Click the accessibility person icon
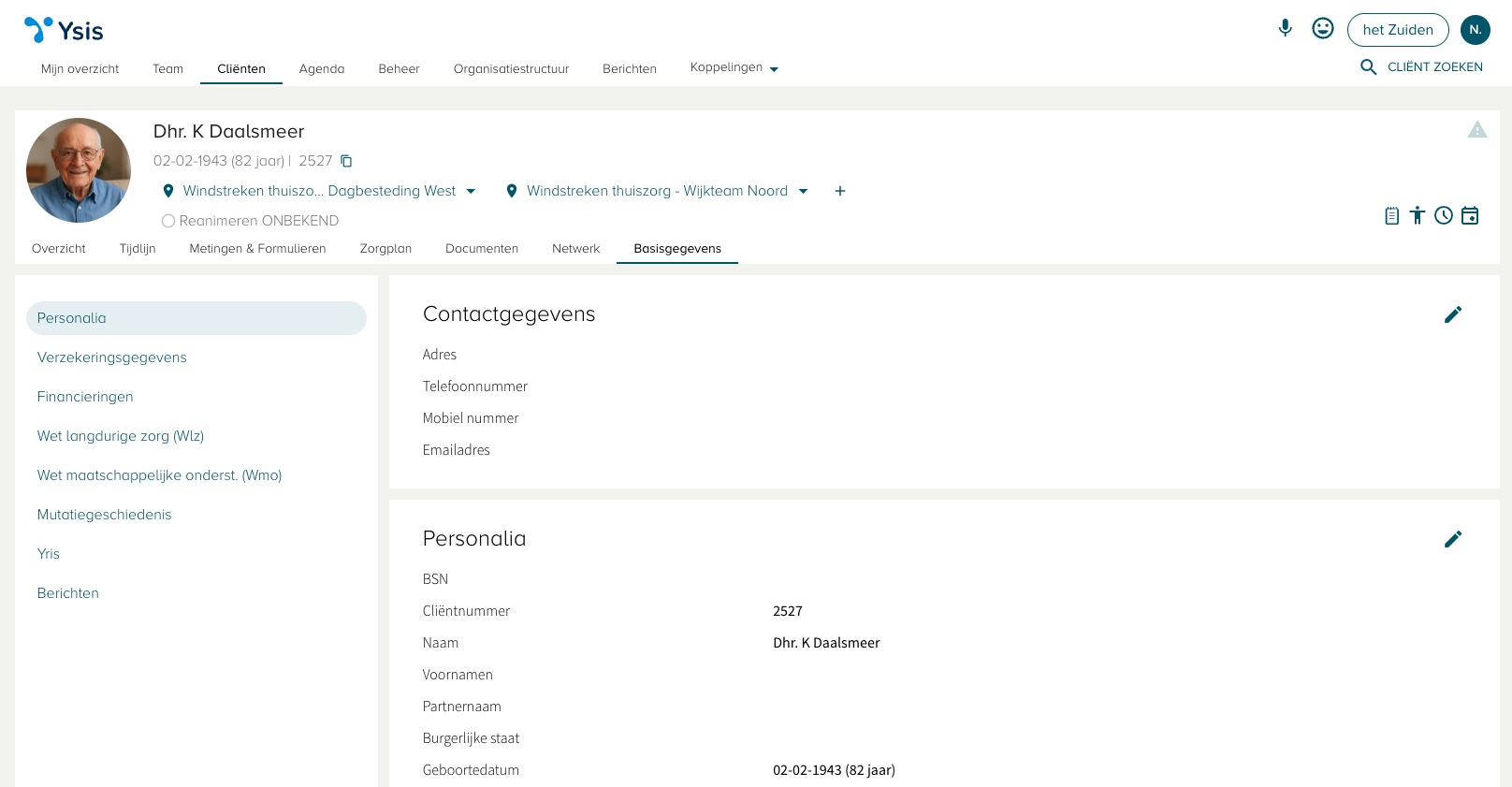Viewport: 1512px width, 787px height. (1417, 216)
